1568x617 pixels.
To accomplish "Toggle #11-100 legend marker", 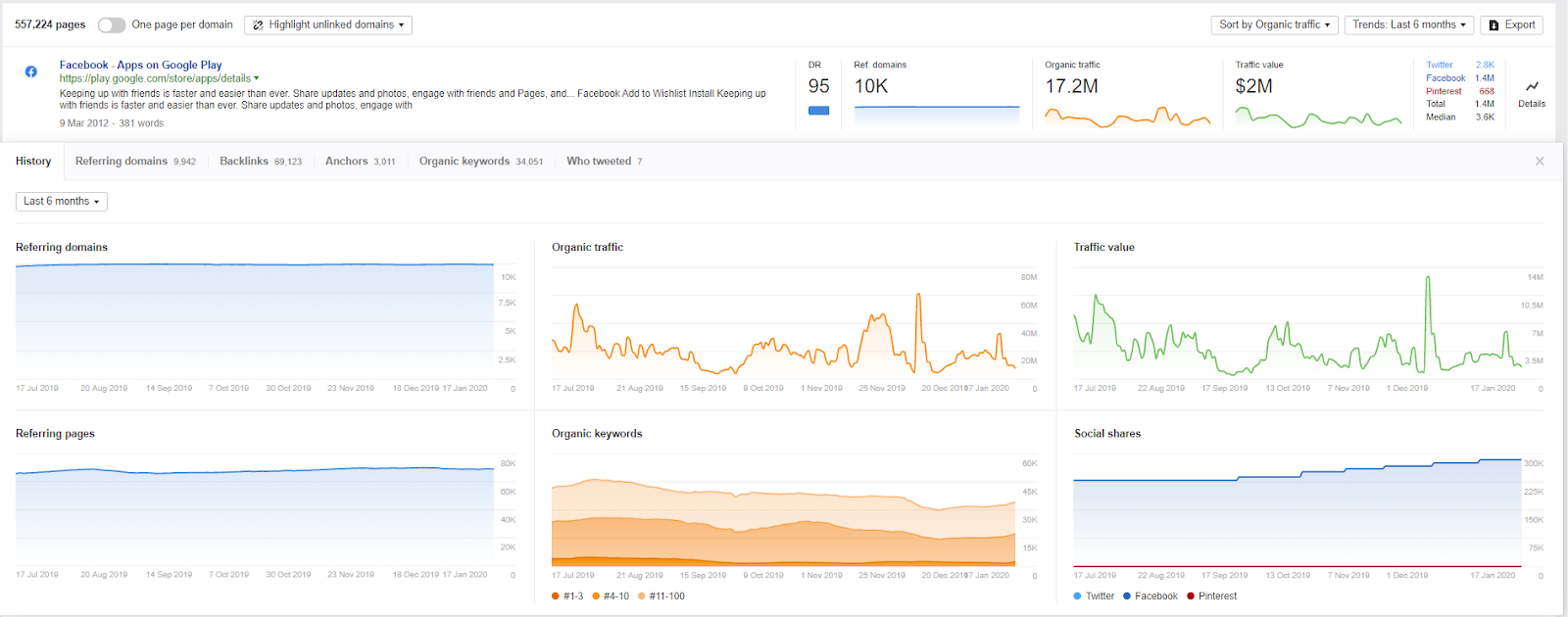I will click(642, 595).
